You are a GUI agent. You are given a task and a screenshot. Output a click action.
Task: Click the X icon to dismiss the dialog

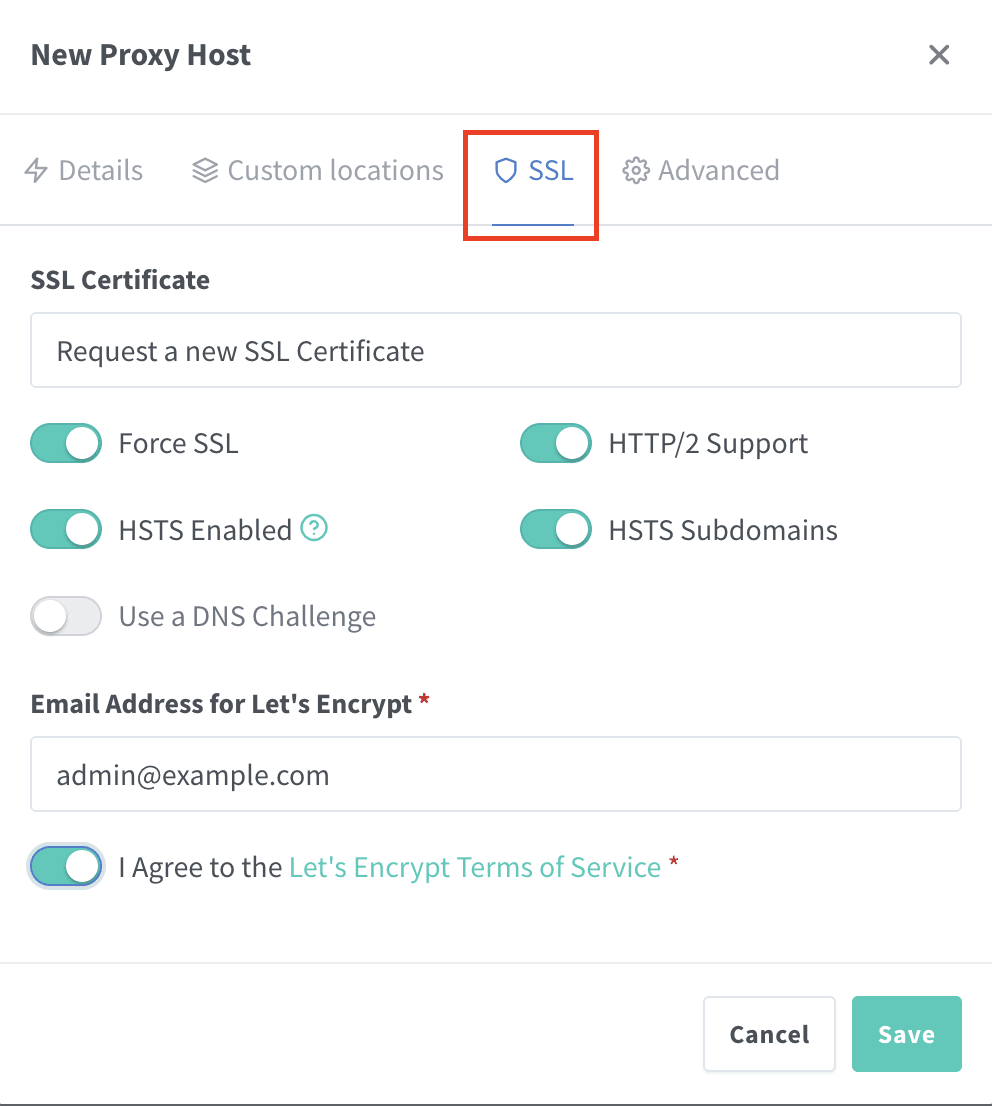point(938,55)
